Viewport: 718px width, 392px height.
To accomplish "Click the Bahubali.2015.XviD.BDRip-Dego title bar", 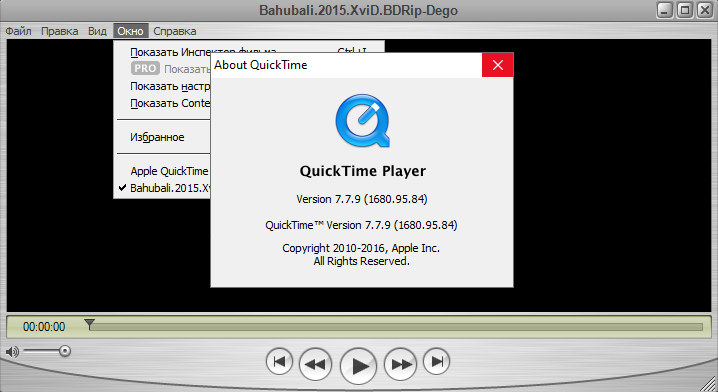I will pos(359,10).
